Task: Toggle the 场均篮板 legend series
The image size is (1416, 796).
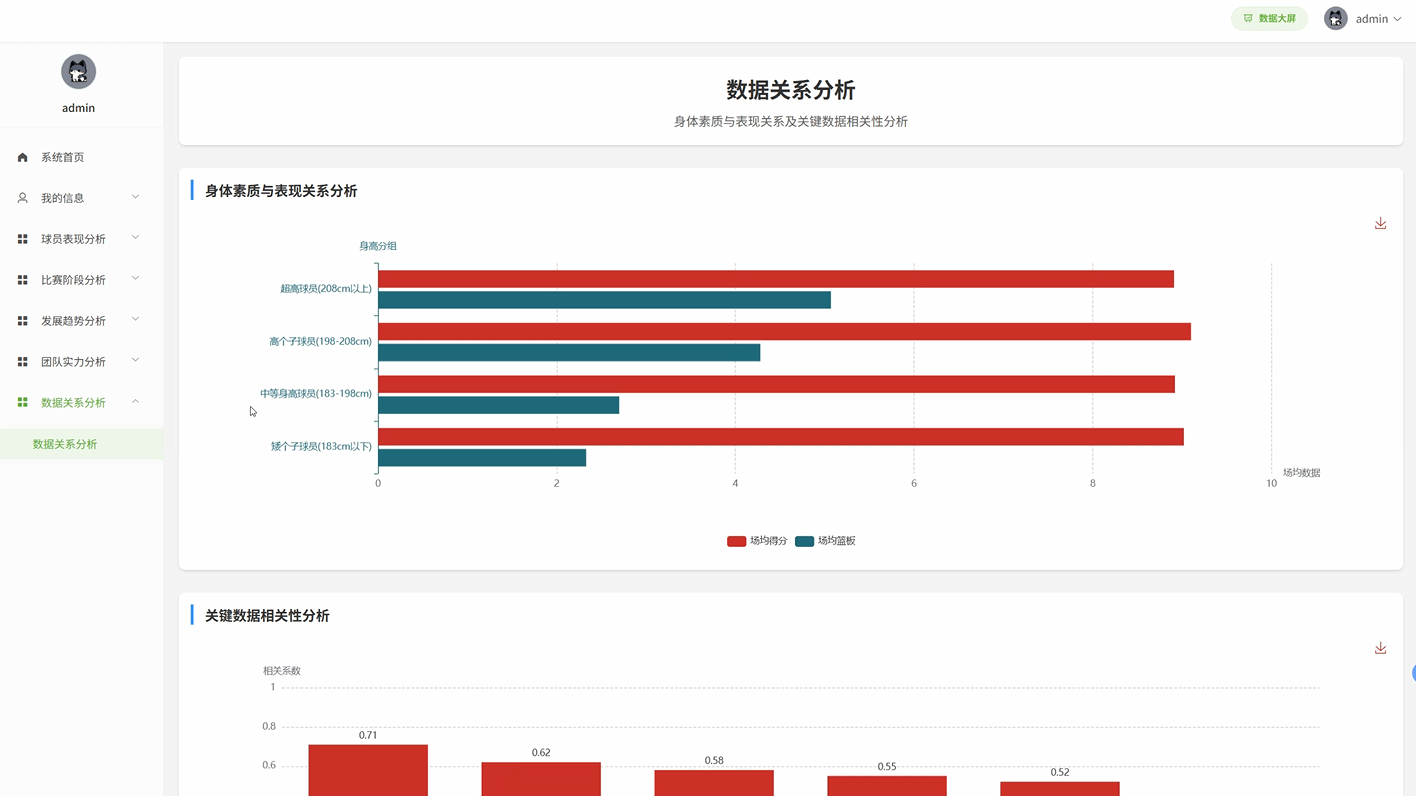Action: click(x=825, y=541)
